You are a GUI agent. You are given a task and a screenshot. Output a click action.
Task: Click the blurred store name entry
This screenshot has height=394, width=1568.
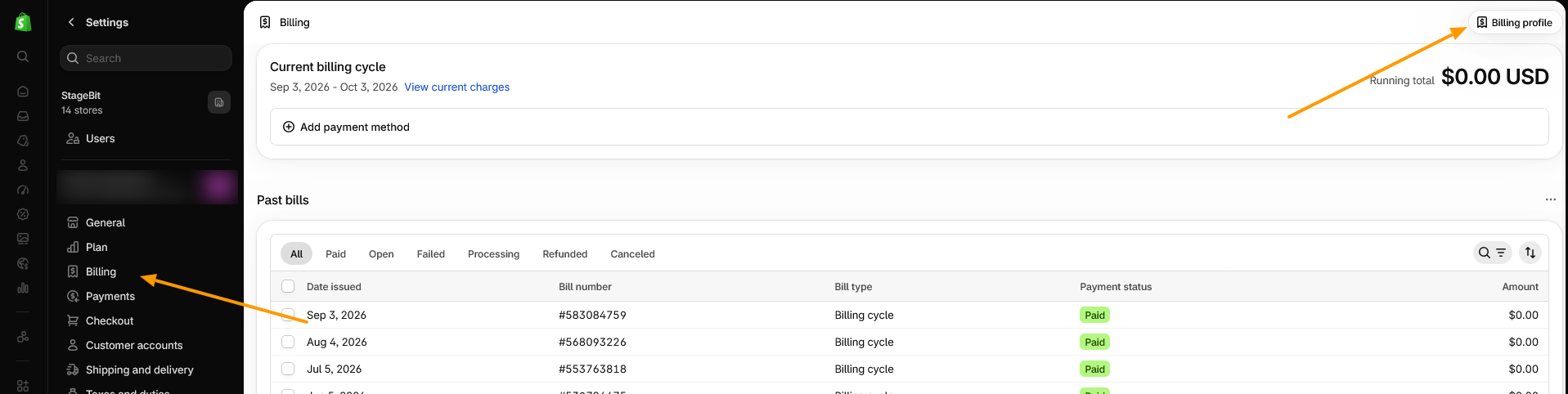click(x=147, y=186)
